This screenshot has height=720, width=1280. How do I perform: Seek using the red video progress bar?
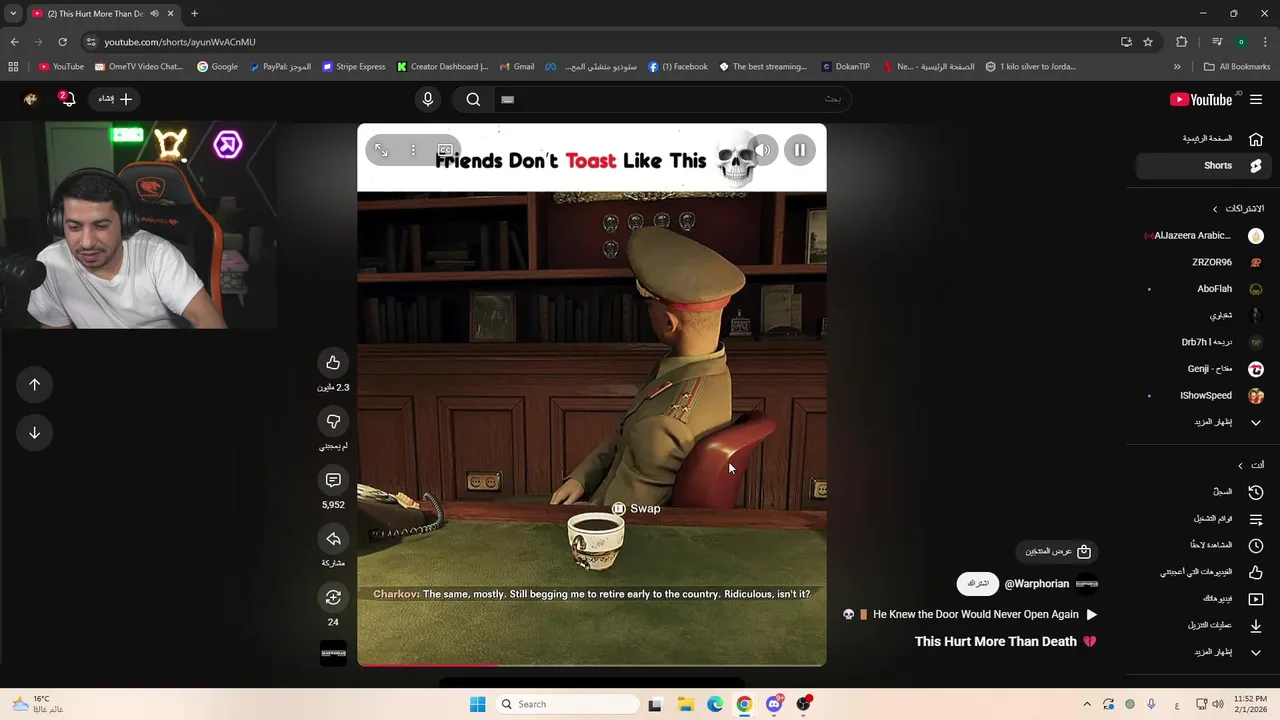(592, 664)
